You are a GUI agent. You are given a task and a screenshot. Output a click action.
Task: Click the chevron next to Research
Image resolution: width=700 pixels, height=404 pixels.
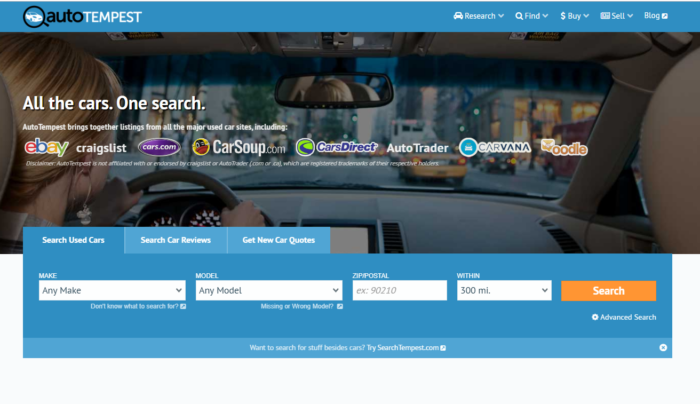[501, 16]
